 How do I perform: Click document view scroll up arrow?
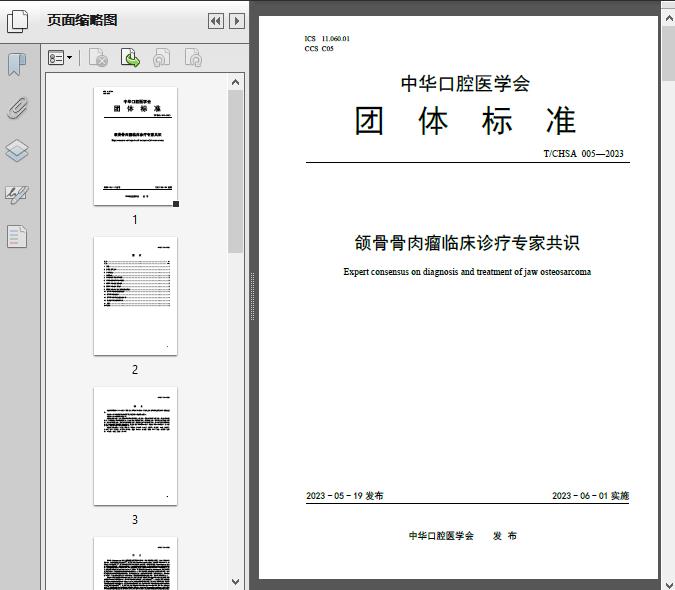coord(669,19)
